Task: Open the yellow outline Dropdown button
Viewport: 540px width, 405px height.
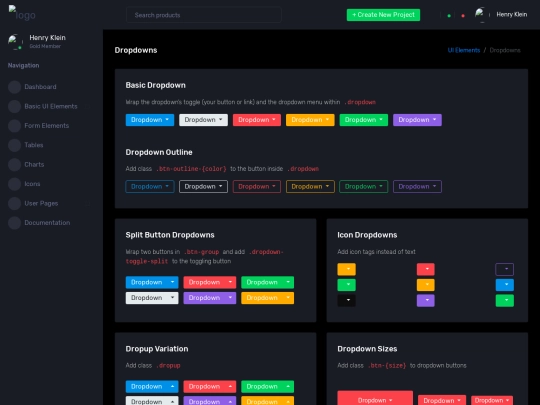Action: [310, 187]
